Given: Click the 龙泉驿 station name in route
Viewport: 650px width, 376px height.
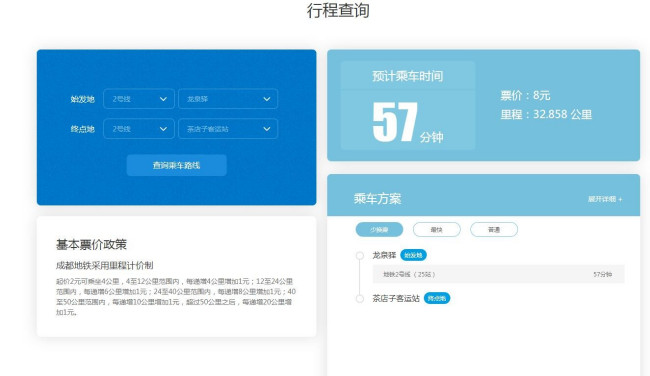Looking at the screenshot, I should [x=384, y=255].
